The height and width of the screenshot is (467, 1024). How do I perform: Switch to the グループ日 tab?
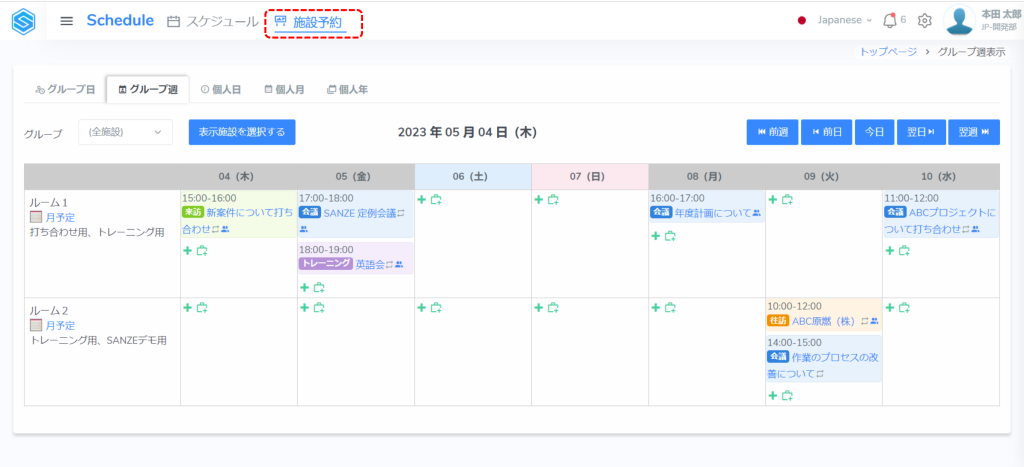click(x=65, y=90)
